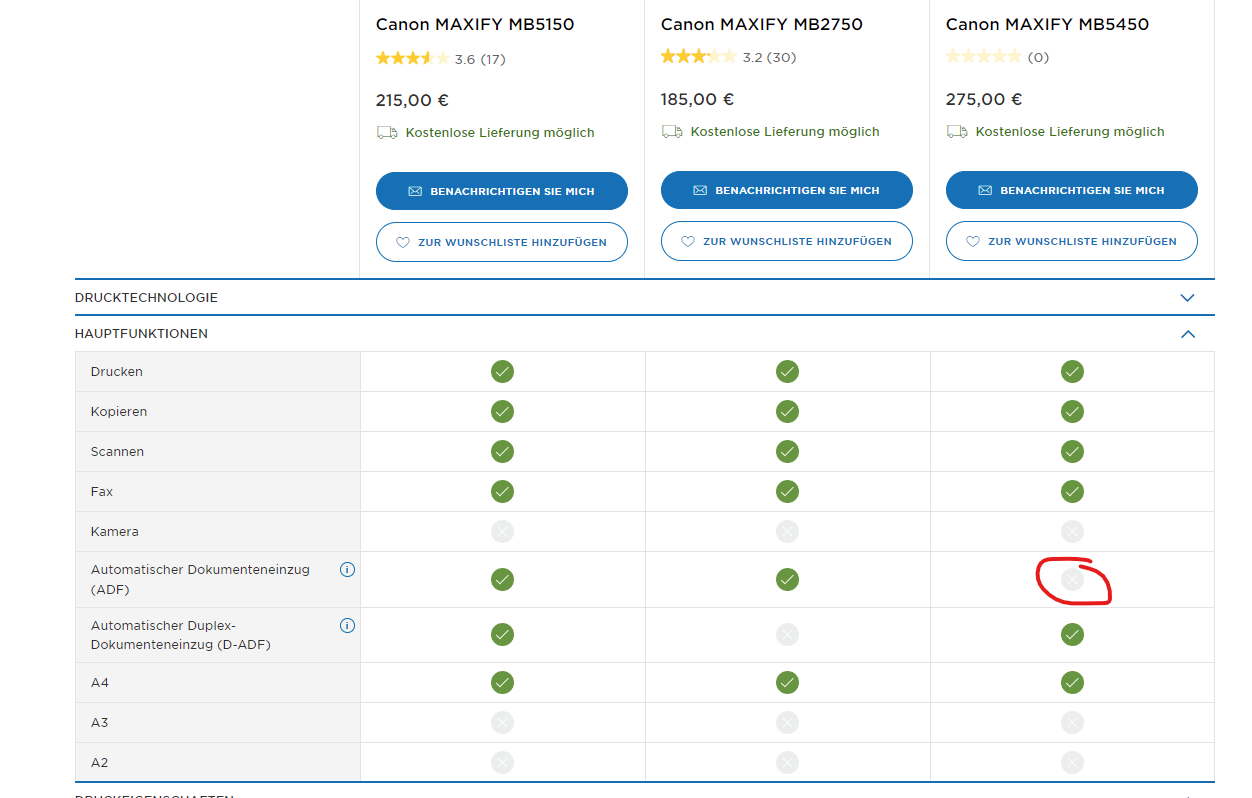Open the Canon MAXIFY MB5450 product title
The height and width of the screenshot is (798, 1252).
tap(1047, 24)
